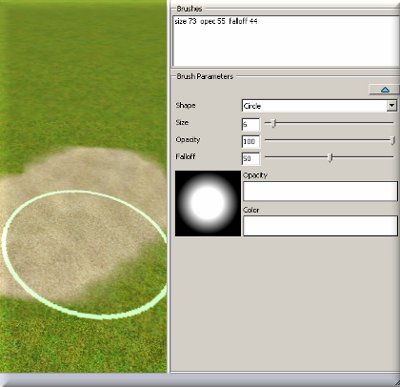Click the Opacity slider track middle
Viewport: 400px width, 387px height.
pyautogui.click(x=329, y=140)
